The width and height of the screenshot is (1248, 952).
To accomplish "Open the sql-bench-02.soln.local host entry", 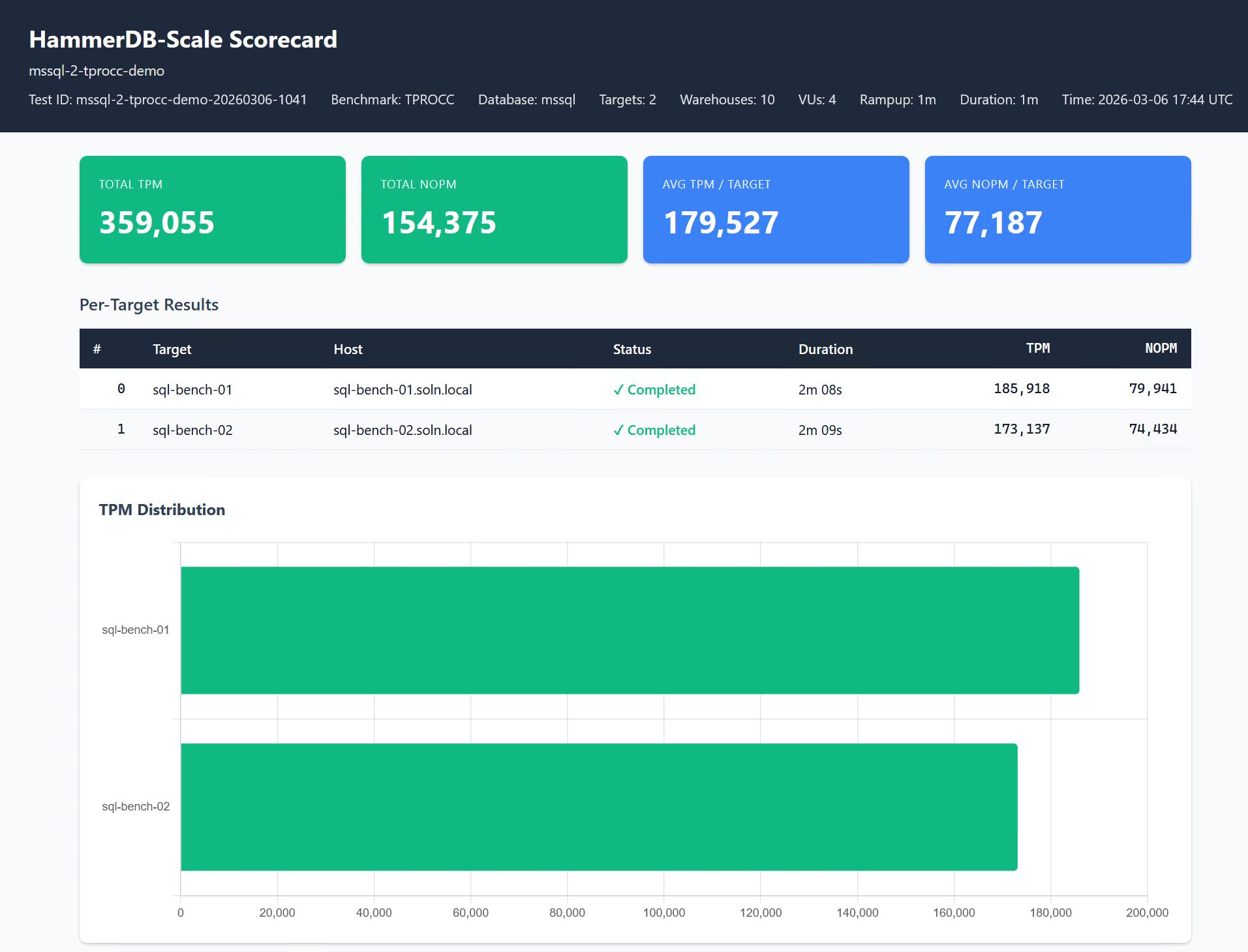I will (403, 430).
